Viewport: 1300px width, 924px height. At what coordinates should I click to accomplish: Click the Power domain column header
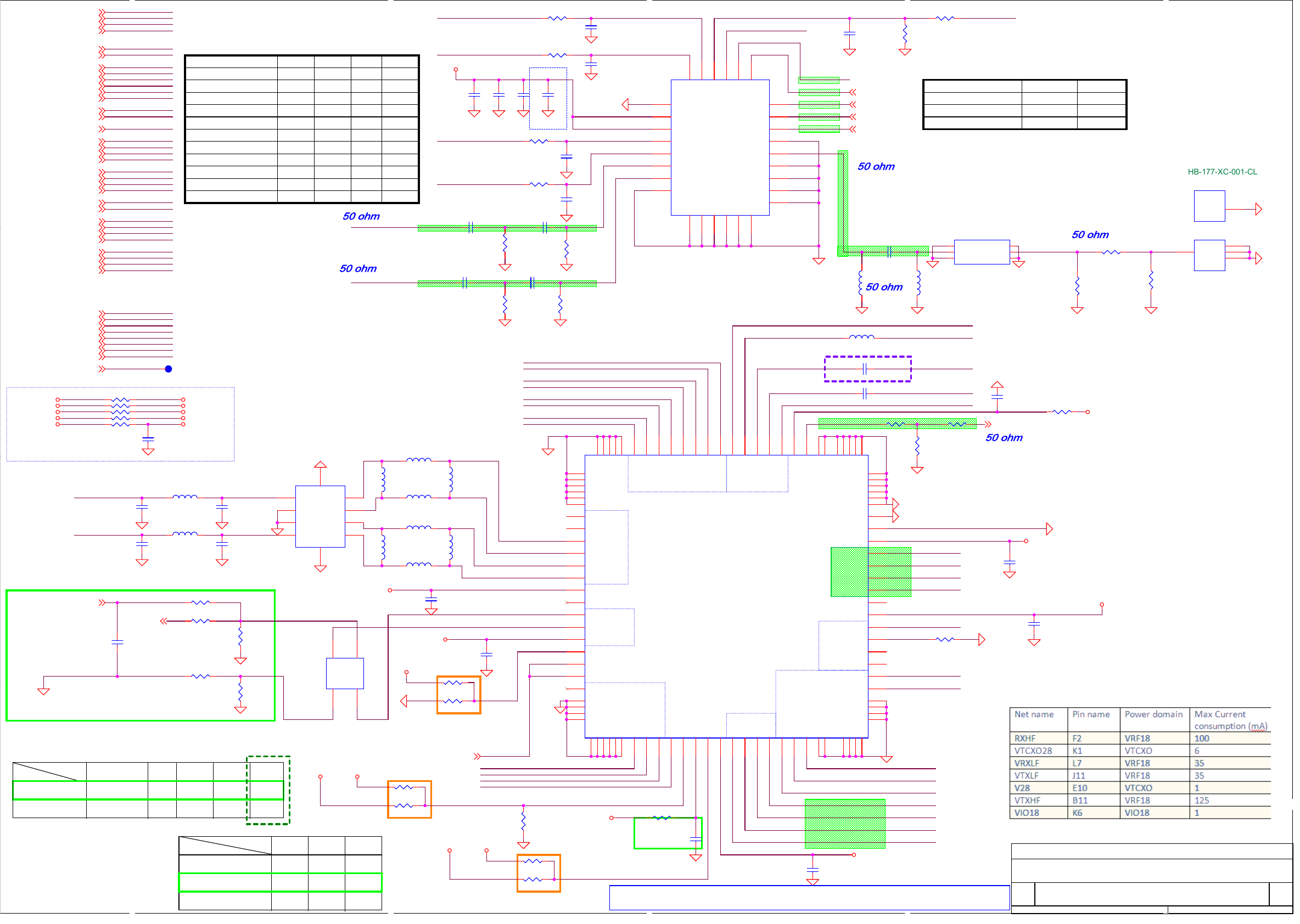1153,714
